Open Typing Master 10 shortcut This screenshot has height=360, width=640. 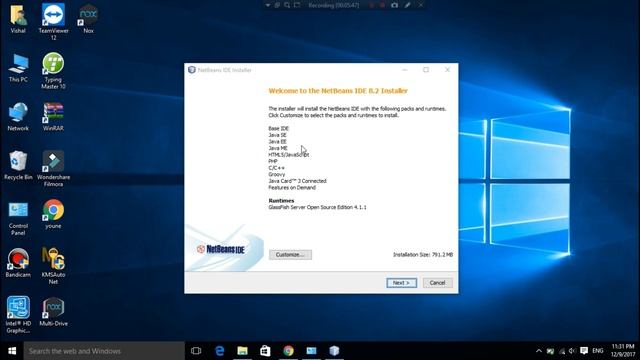tap(53, 71)
